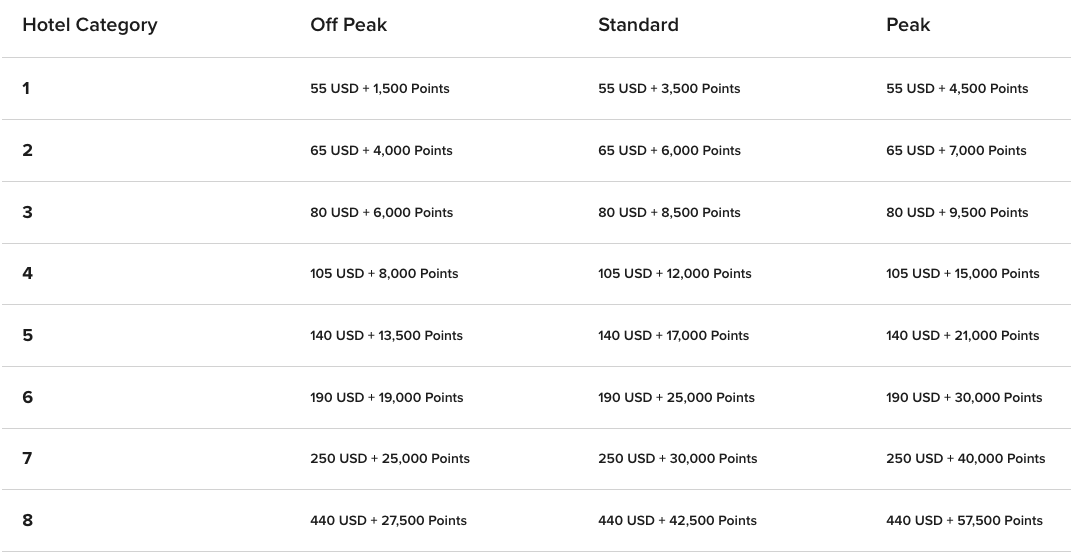The image size is (1071, 556).
Task: Select the Peak column header
Action: [908, 25]
